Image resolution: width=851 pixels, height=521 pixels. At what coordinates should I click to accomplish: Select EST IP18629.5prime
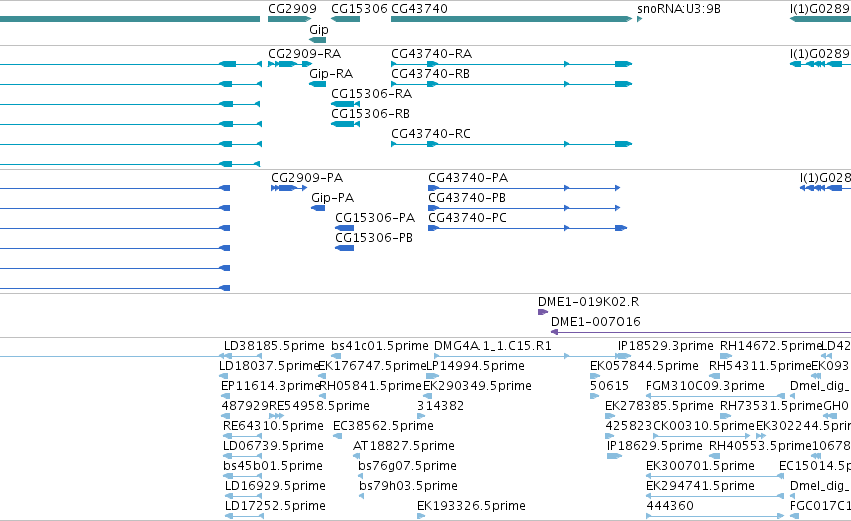click(x=655, y=446)
